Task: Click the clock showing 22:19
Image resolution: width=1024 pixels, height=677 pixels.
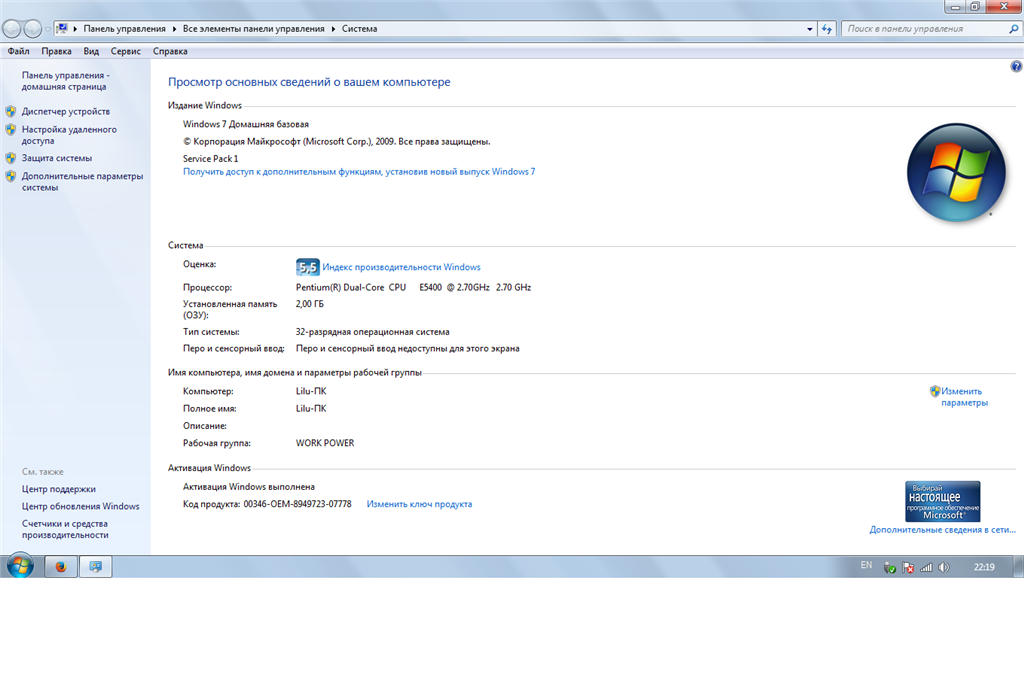Action: coord(984,567)
